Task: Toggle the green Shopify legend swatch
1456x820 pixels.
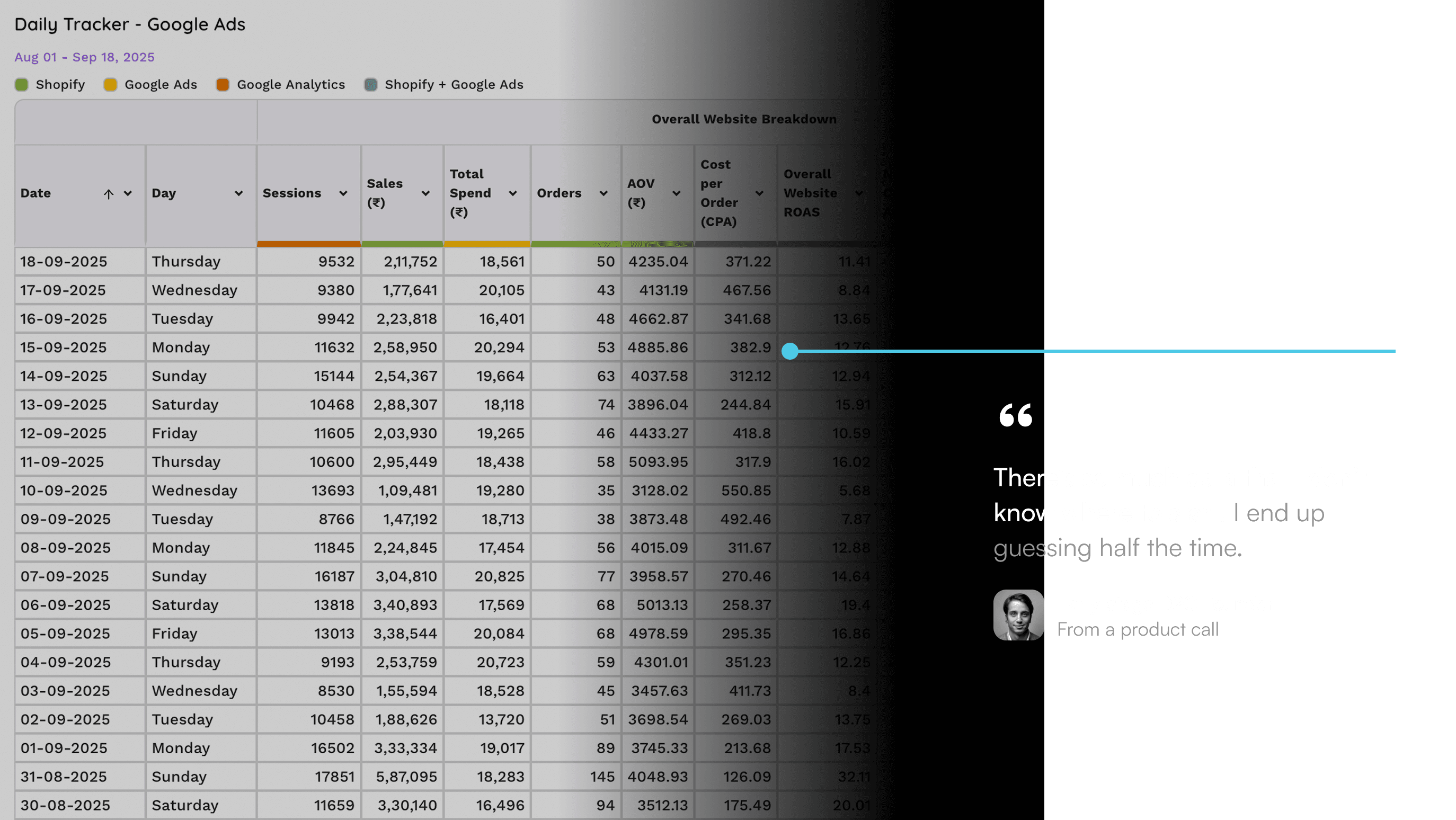Action: coord(22,85)
